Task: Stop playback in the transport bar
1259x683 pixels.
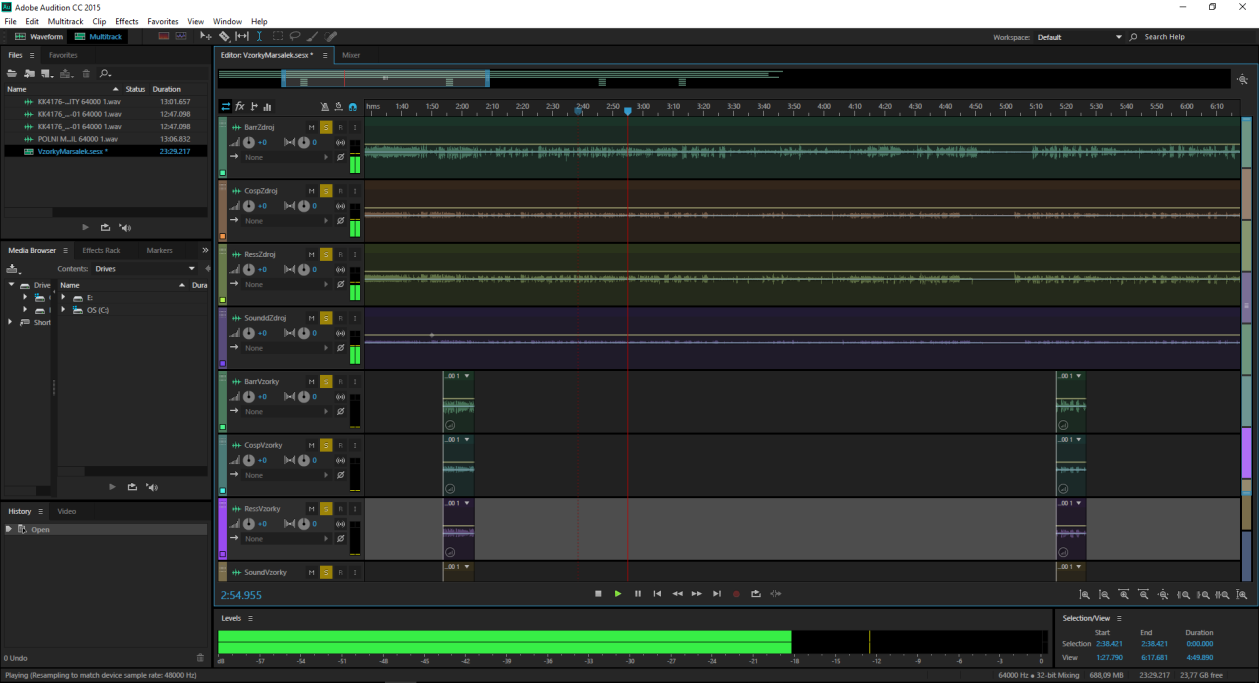Action: [598, 594]
